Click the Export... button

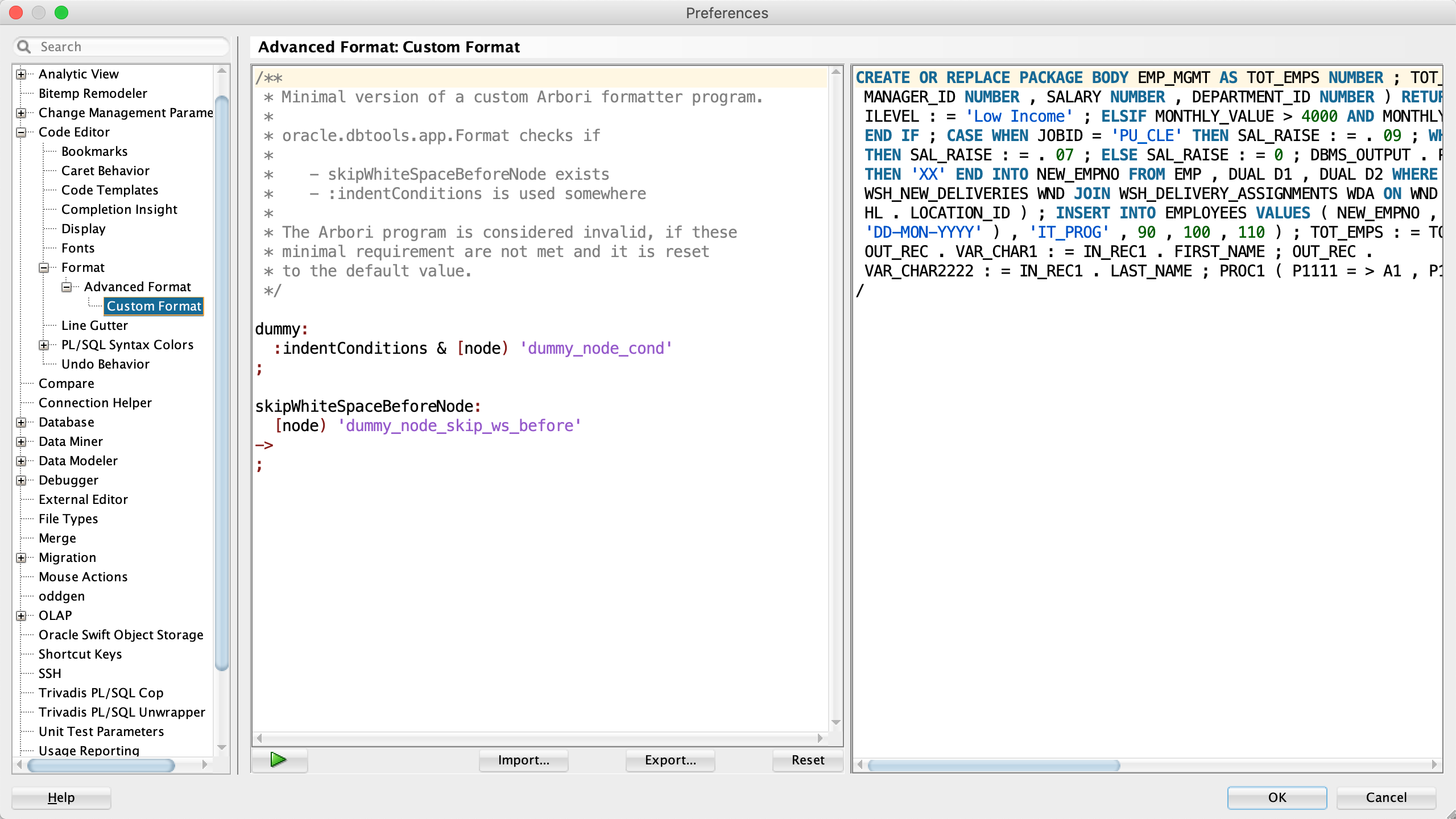tap(670, 760)
